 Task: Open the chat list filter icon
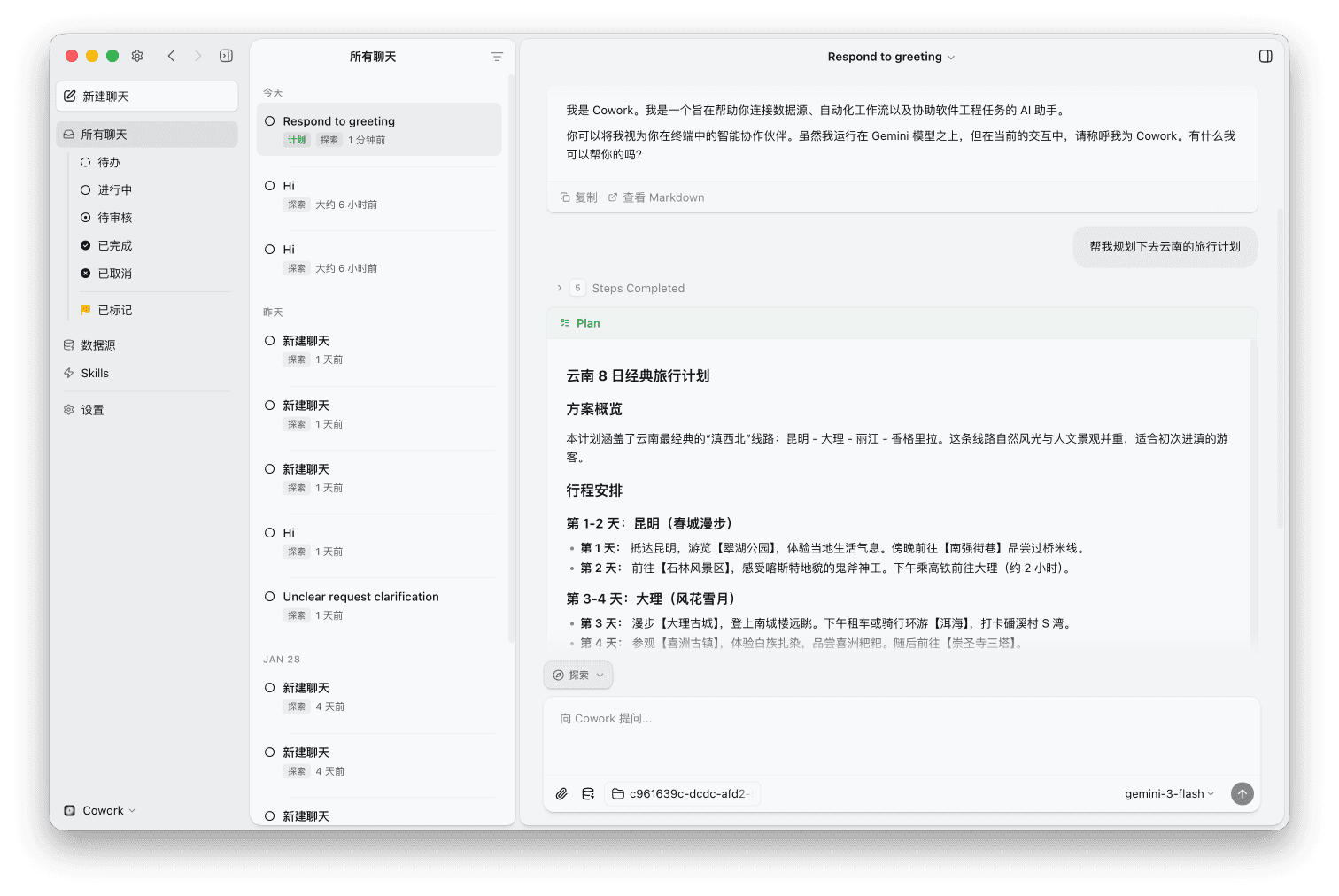(498, 56)
